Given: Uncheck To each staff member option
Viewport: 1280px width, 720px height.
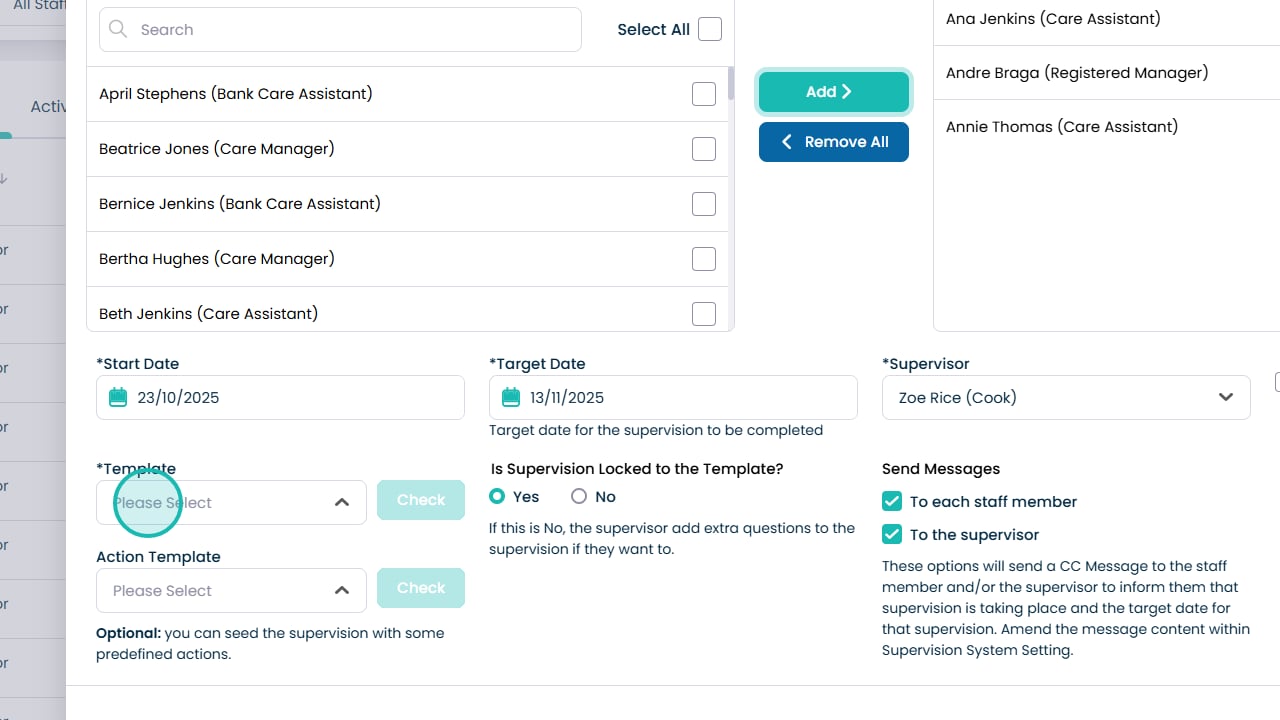Looking at the screenshot, I should pos(892,502).
